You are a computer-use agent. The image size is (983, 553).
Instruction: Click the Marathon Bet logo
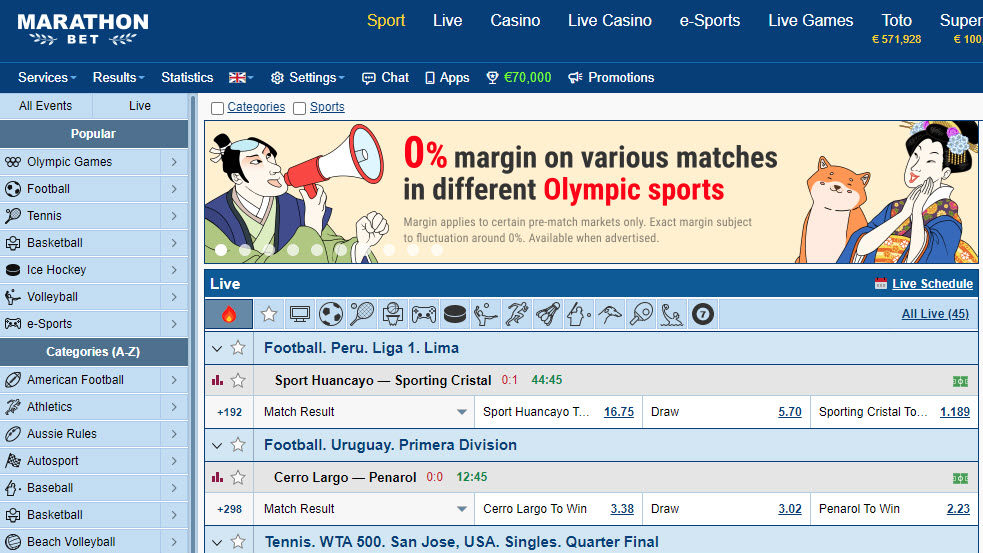83,29
